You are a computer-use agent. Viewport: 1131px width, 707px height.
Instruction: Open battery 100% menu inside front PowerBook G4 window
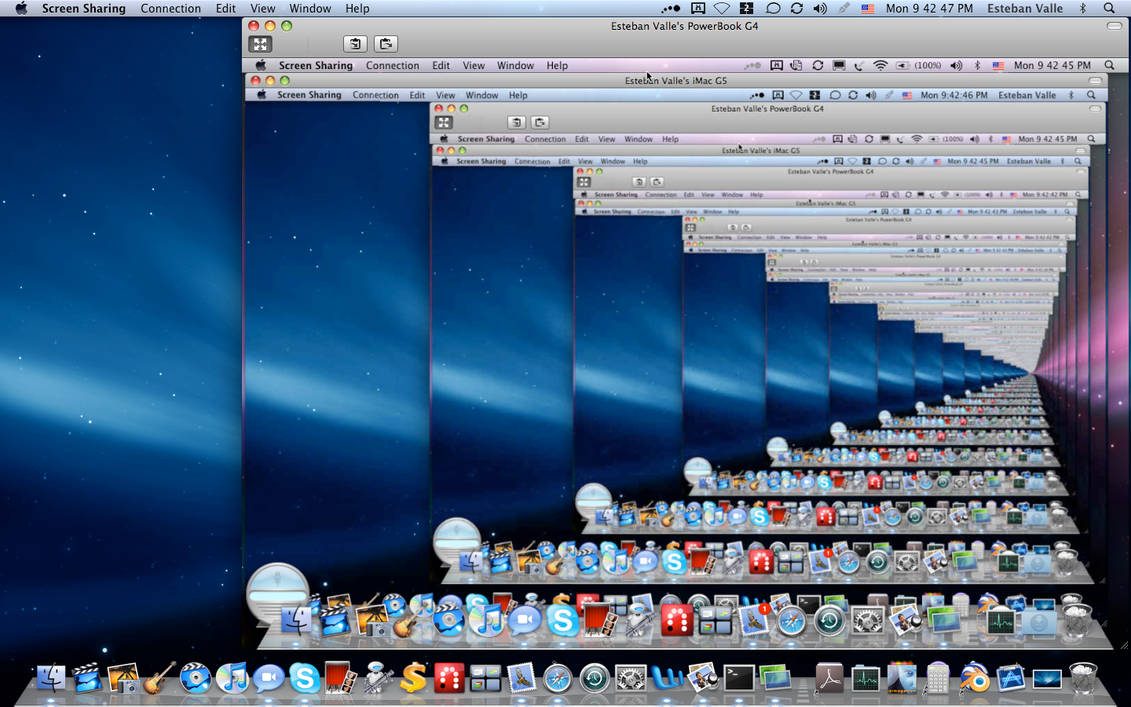pyautogui.click(x=919, y=65)
